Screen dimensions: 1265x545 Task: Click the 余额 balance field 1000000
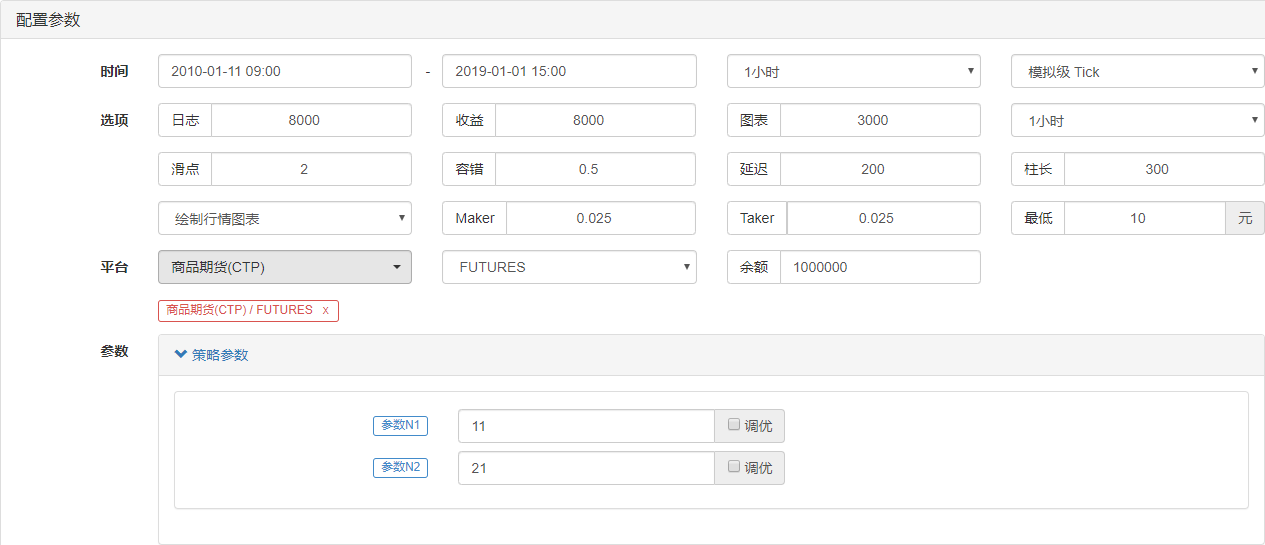pos(879,267)
